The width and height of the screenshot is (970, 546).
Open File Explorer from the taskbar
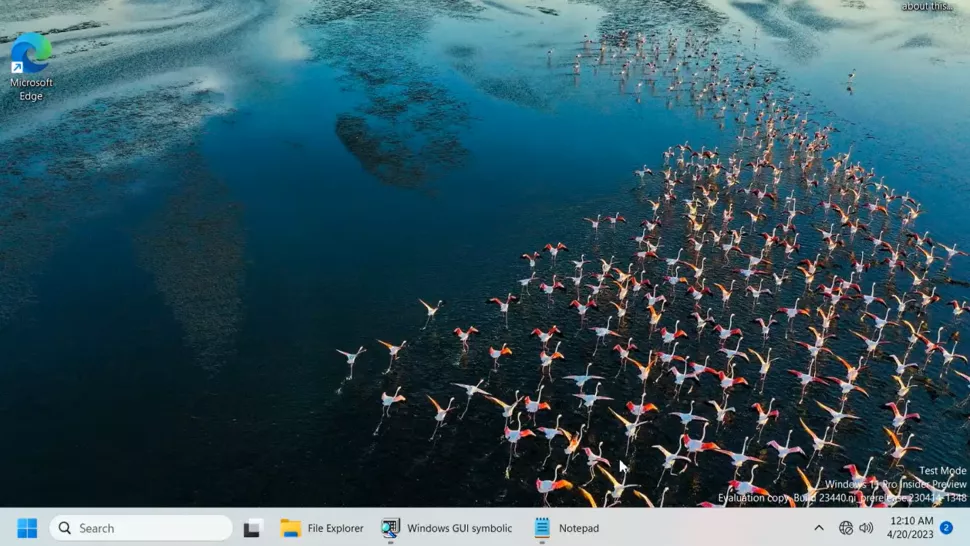[x=322, y=528]
